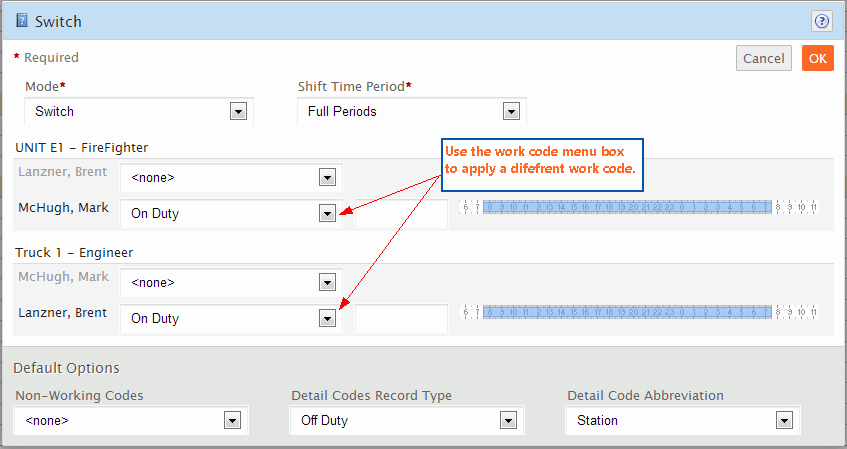847x449 pixels.
Task: Open Lanzner, Brent On Duty dropdown in Truck 1
Action: 326,318
